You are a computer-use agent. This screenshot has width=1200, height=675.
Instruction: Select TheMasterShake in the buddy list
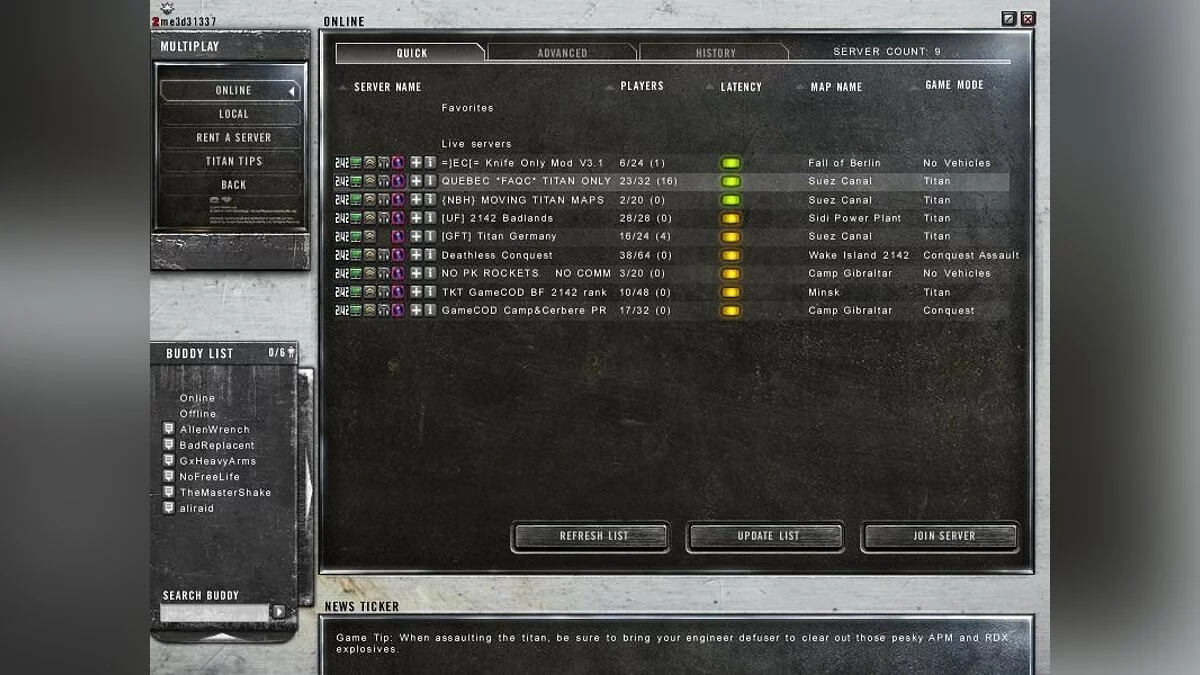point(225,492)
